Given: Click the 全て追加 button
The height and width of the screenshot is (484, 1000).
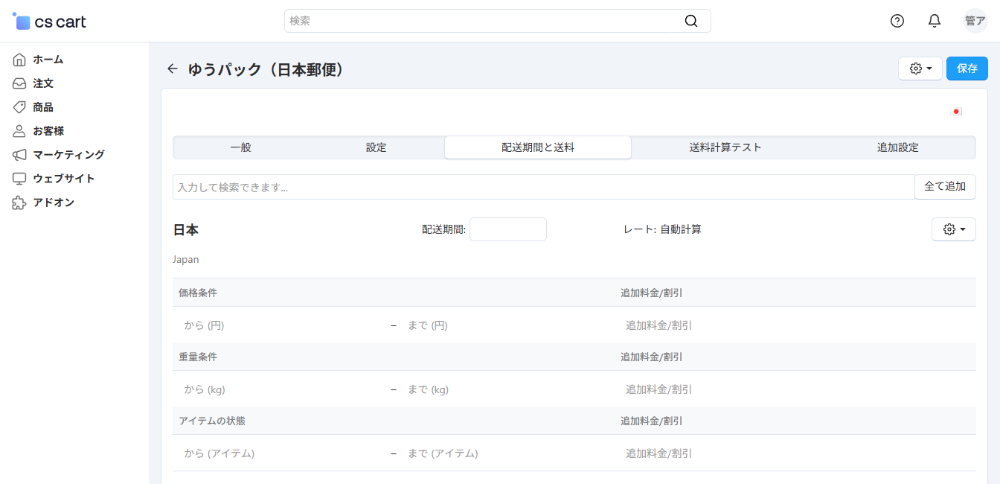Looking at the screenshot, I should point(944,187).
